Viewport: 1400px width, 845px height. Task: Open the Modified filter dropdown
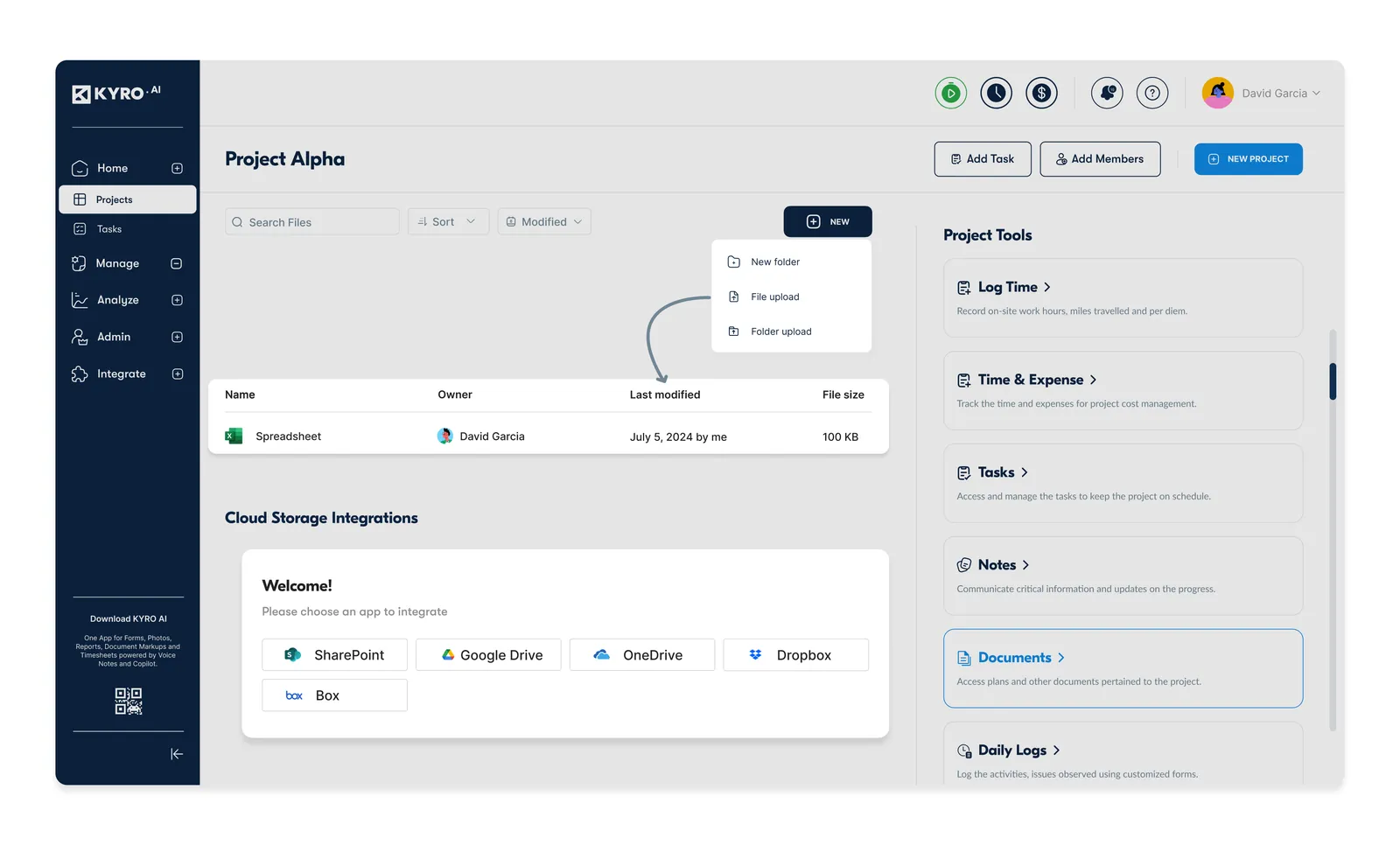click(x=544, y=221)
